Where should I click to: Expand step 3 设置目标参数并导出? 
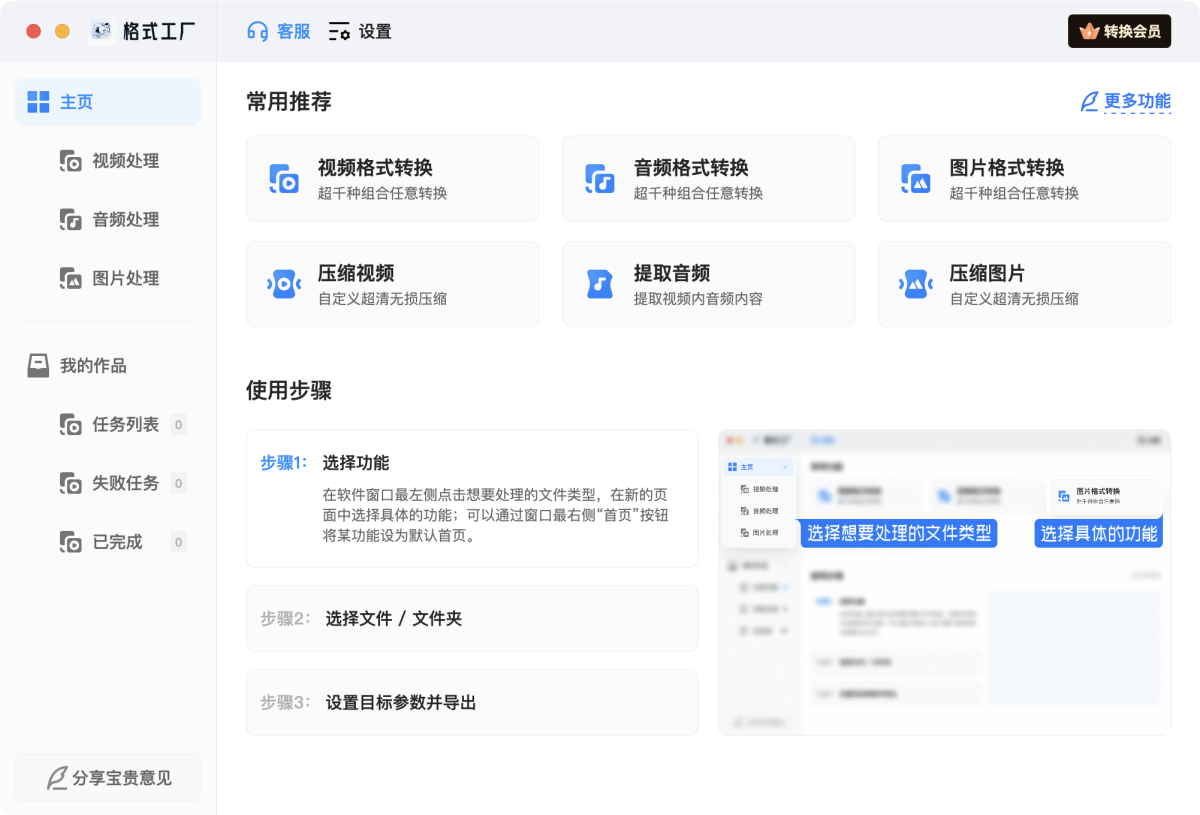click(x=472, y=703)
